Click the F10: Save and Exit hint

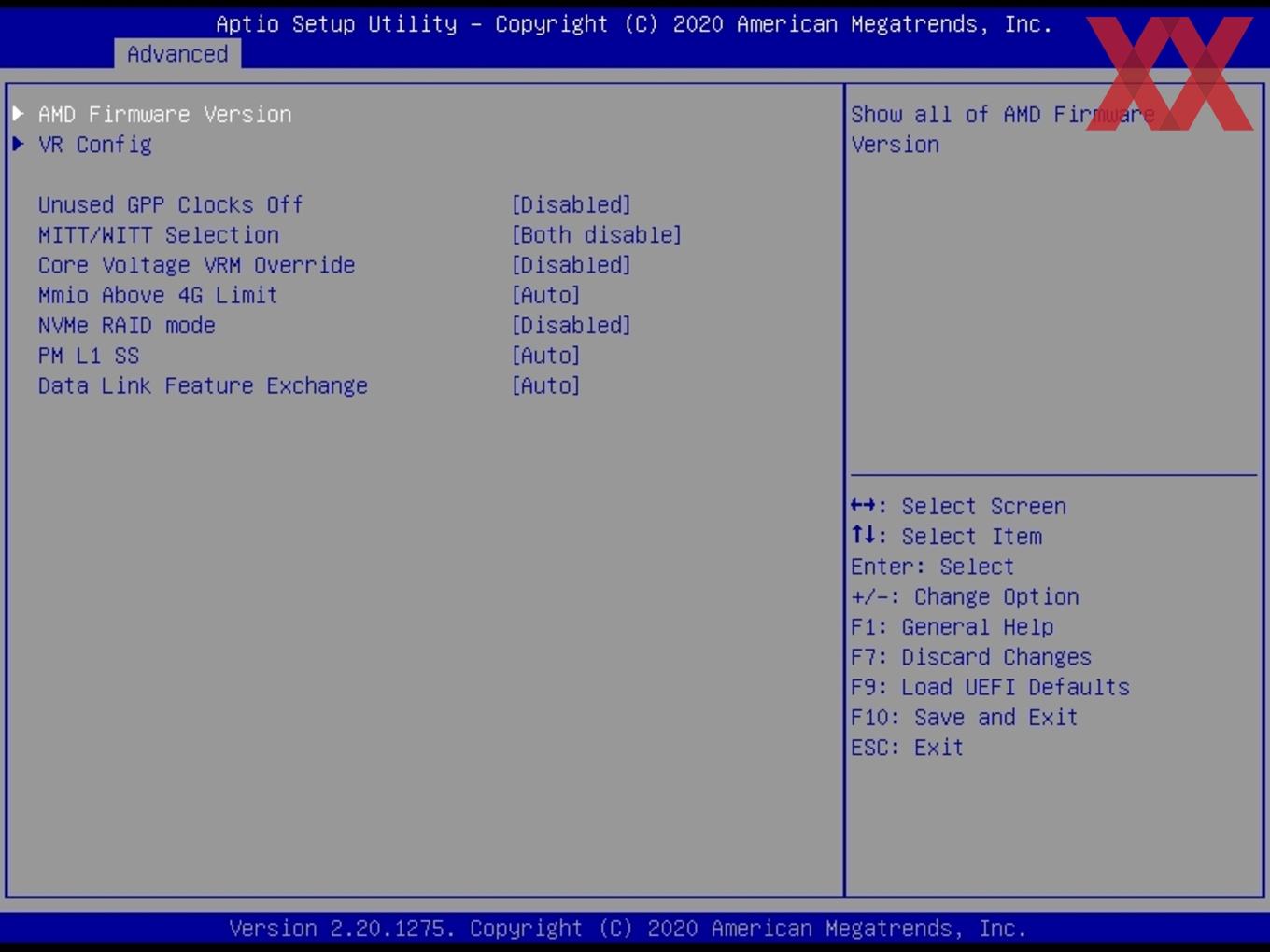click(965, 717)
